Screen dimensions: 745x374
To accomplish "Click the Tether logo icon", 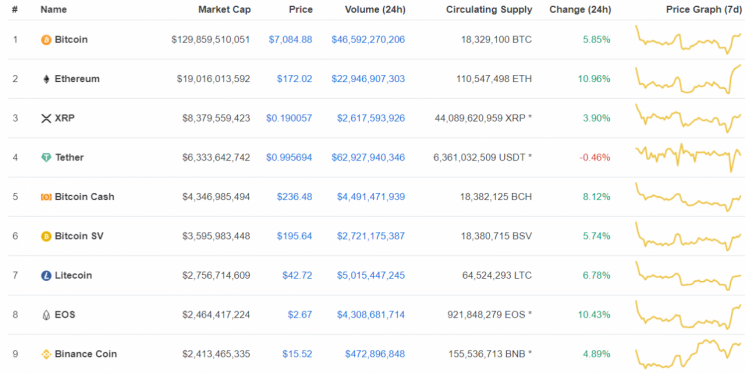I will [46, 158].
